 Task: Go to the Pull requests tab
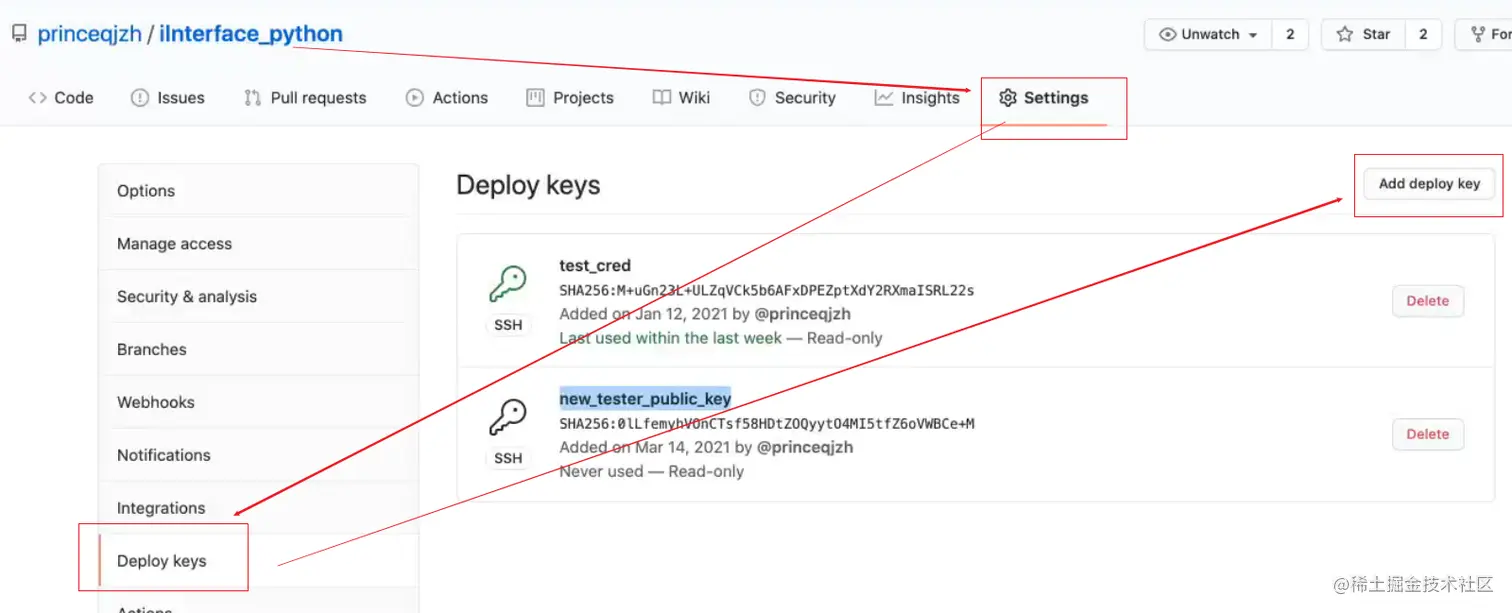pos(305,98)
